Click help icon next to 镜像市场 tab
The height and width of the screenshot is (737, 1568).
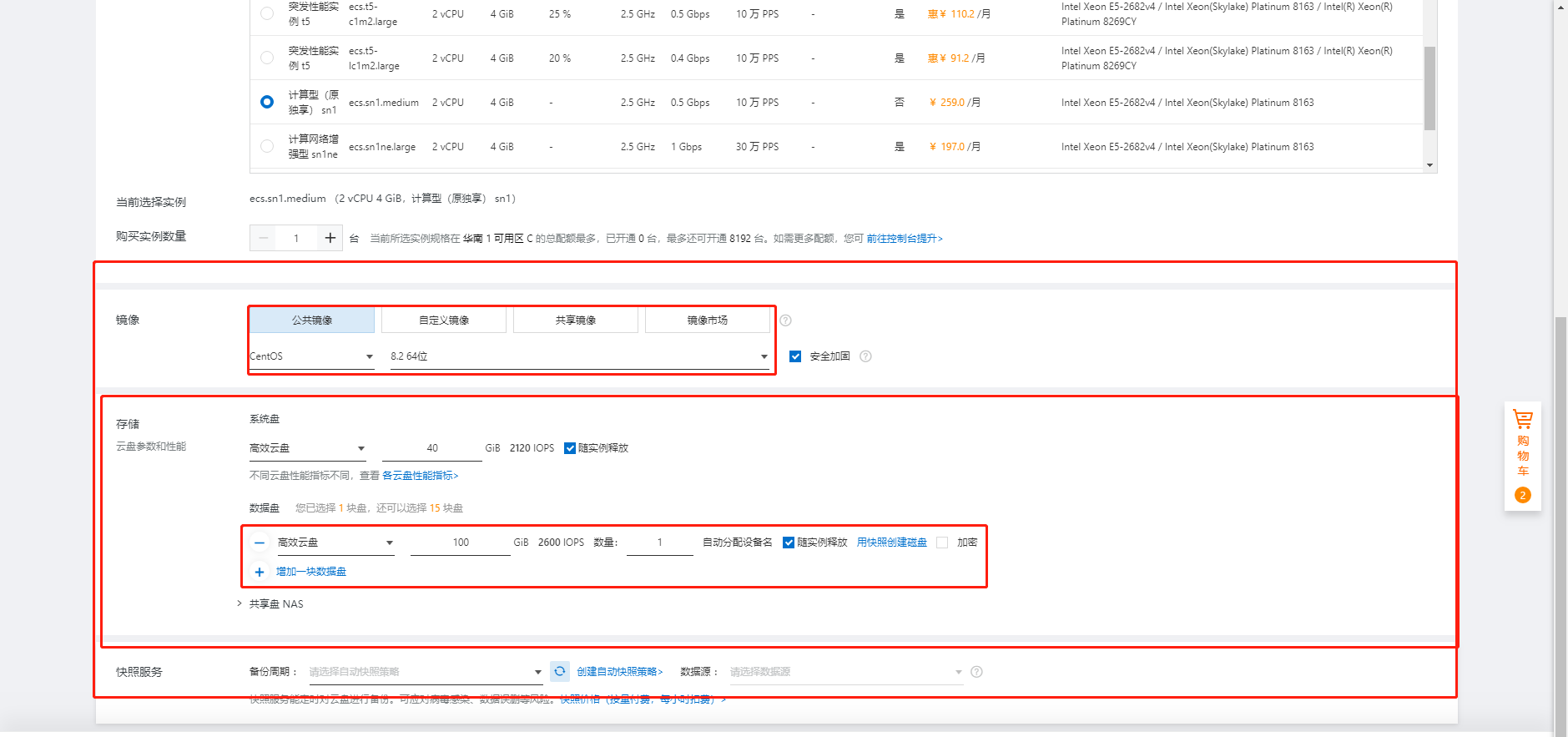tap(785, 321)
